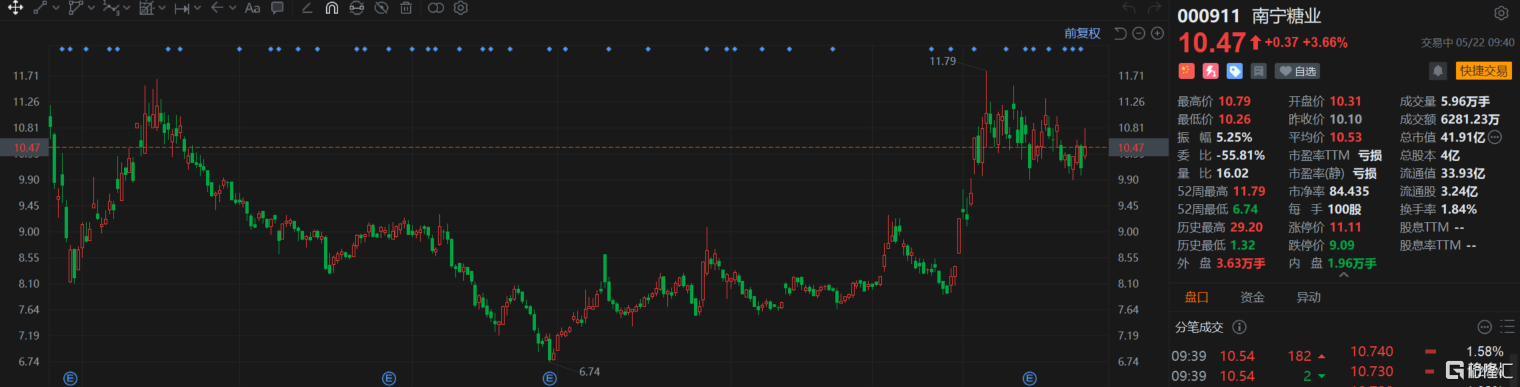
Task: Select the Aa text annotation tool
Action: pos(252,8)
